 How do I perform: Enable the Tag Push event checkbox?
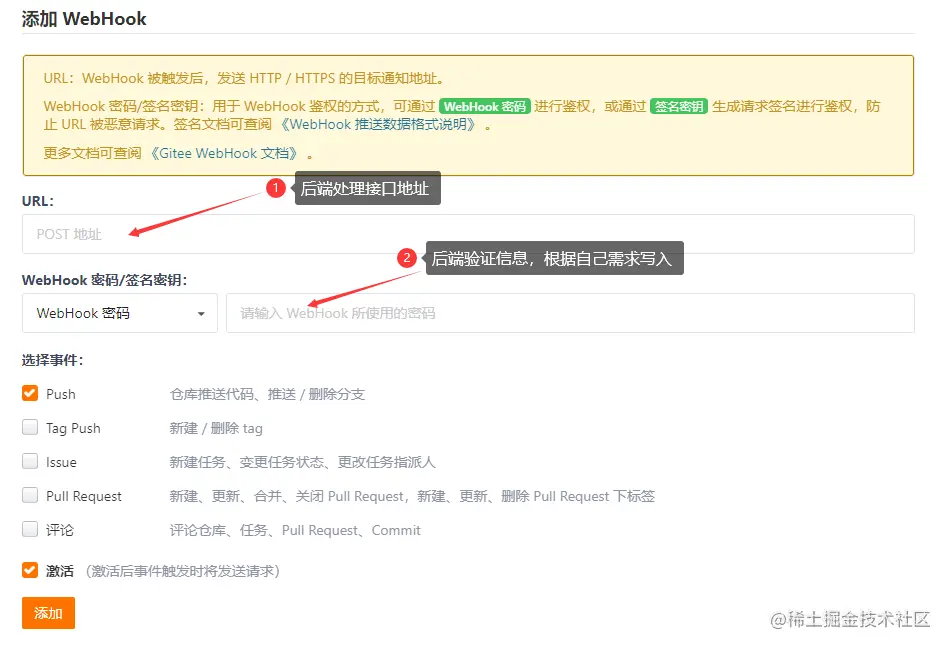[30, 427]
